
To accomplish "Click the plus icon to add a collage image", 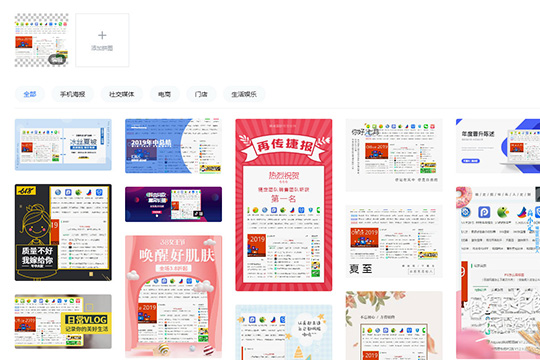I will click(102, 35).
